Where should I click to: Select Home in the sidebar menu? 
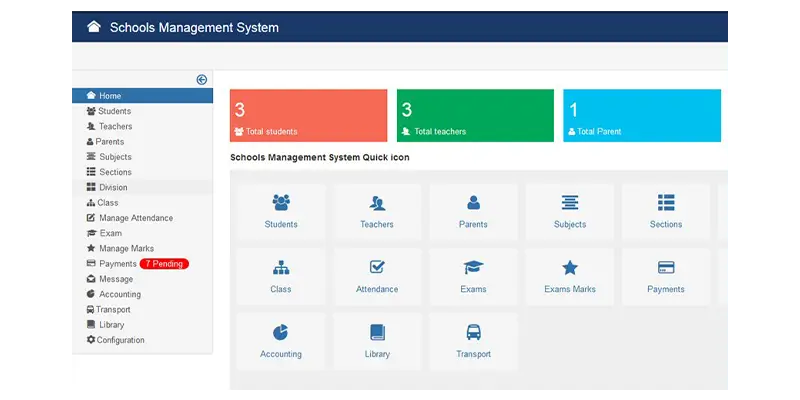[x=110, y=96]
